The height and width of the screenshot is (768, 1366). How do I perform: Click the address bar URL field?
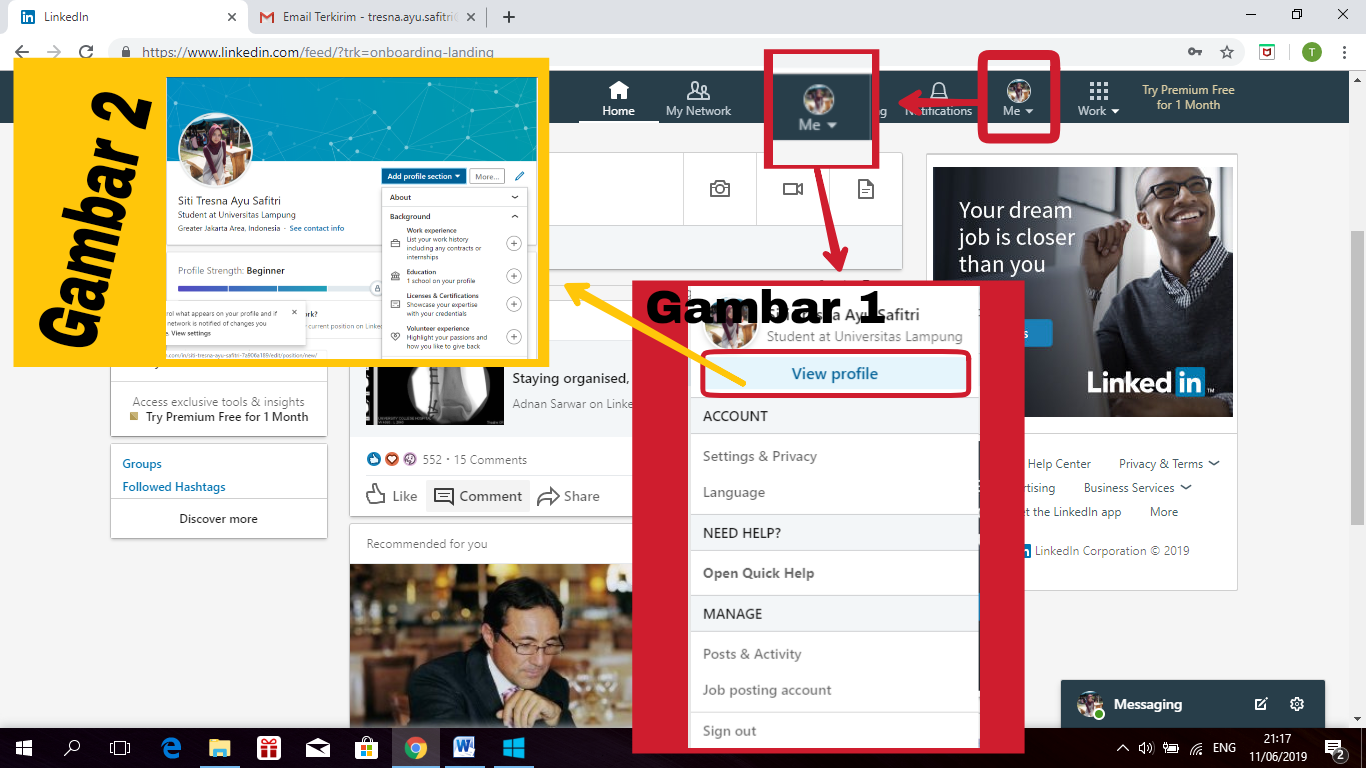pyautogui.click(x=640, y=52)
